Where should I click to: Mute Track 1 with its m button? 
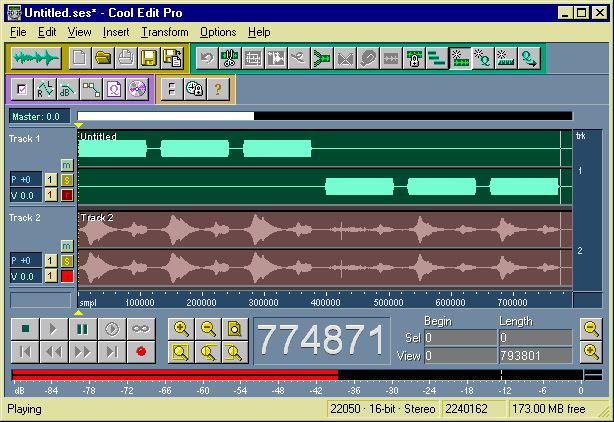pyautogui.click(x=67, y=165)
